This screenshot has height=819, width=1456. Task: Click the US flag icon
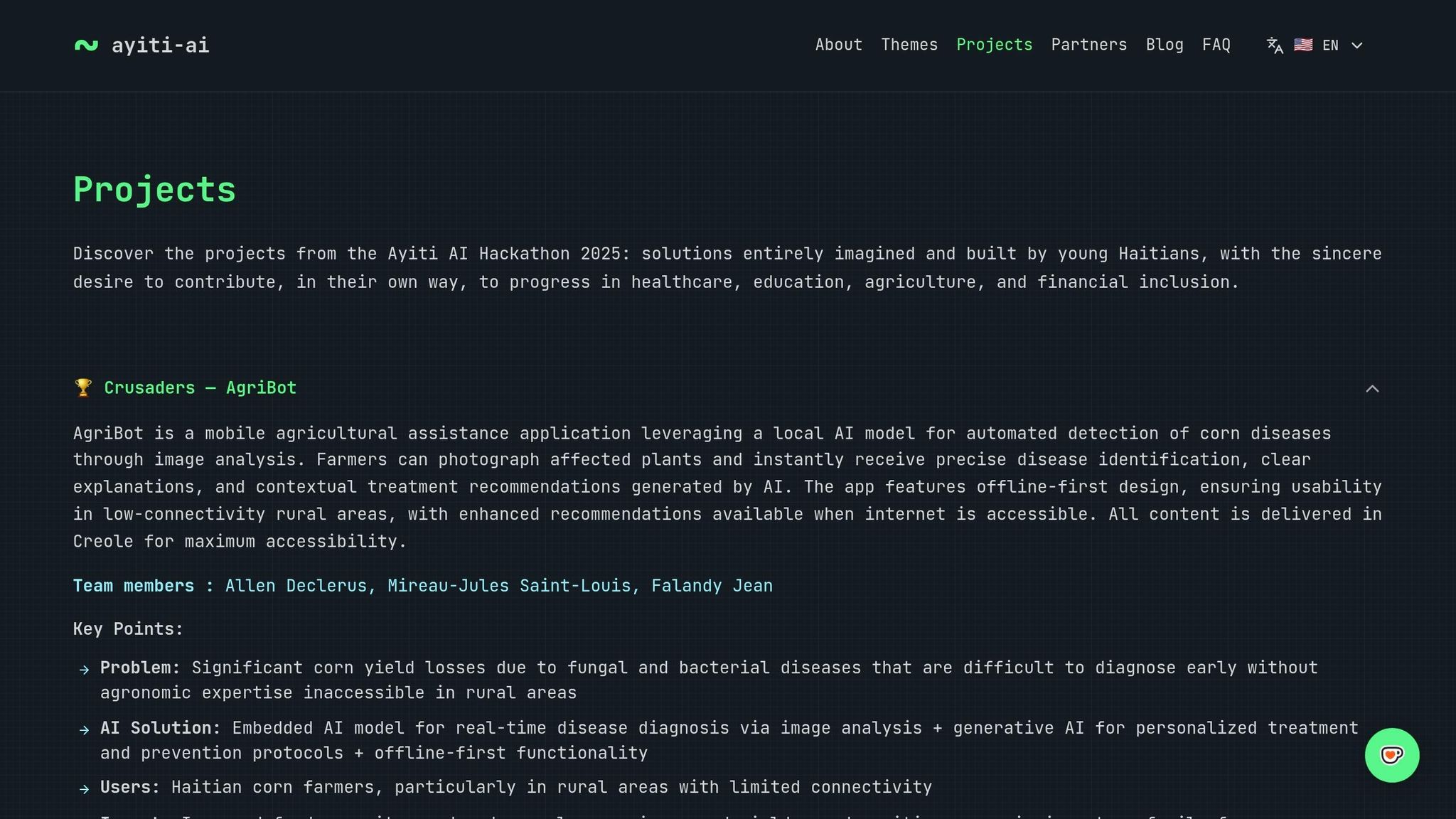coord(1303,45)
